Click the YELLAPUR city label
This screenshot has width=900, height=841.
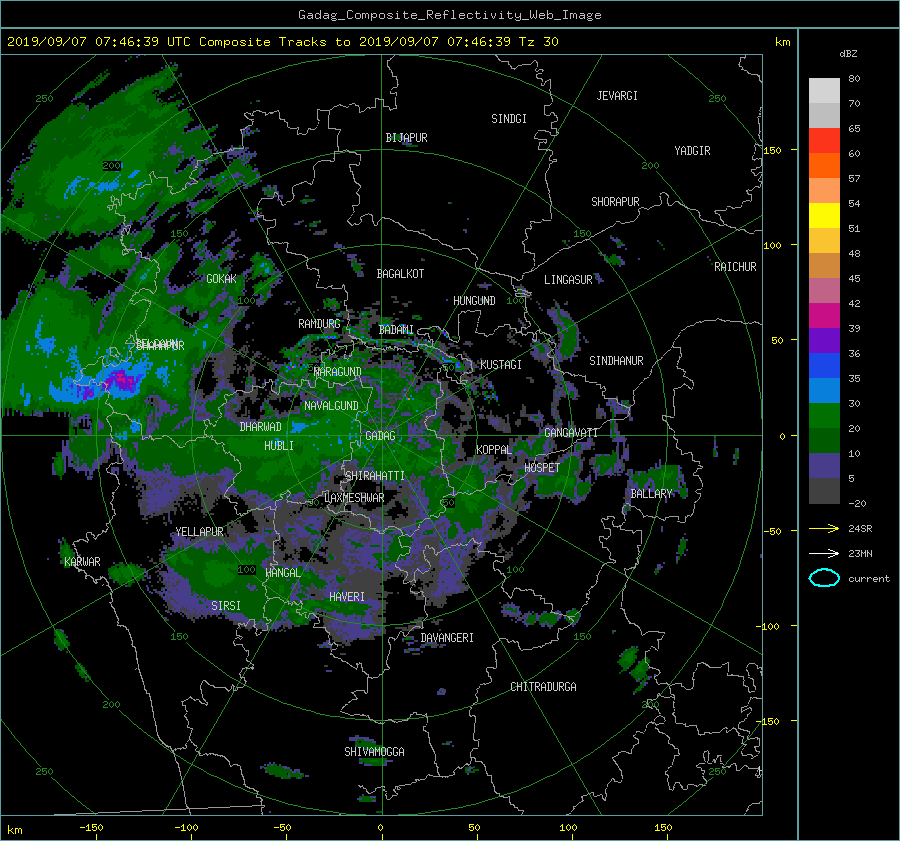click(199, 532)
